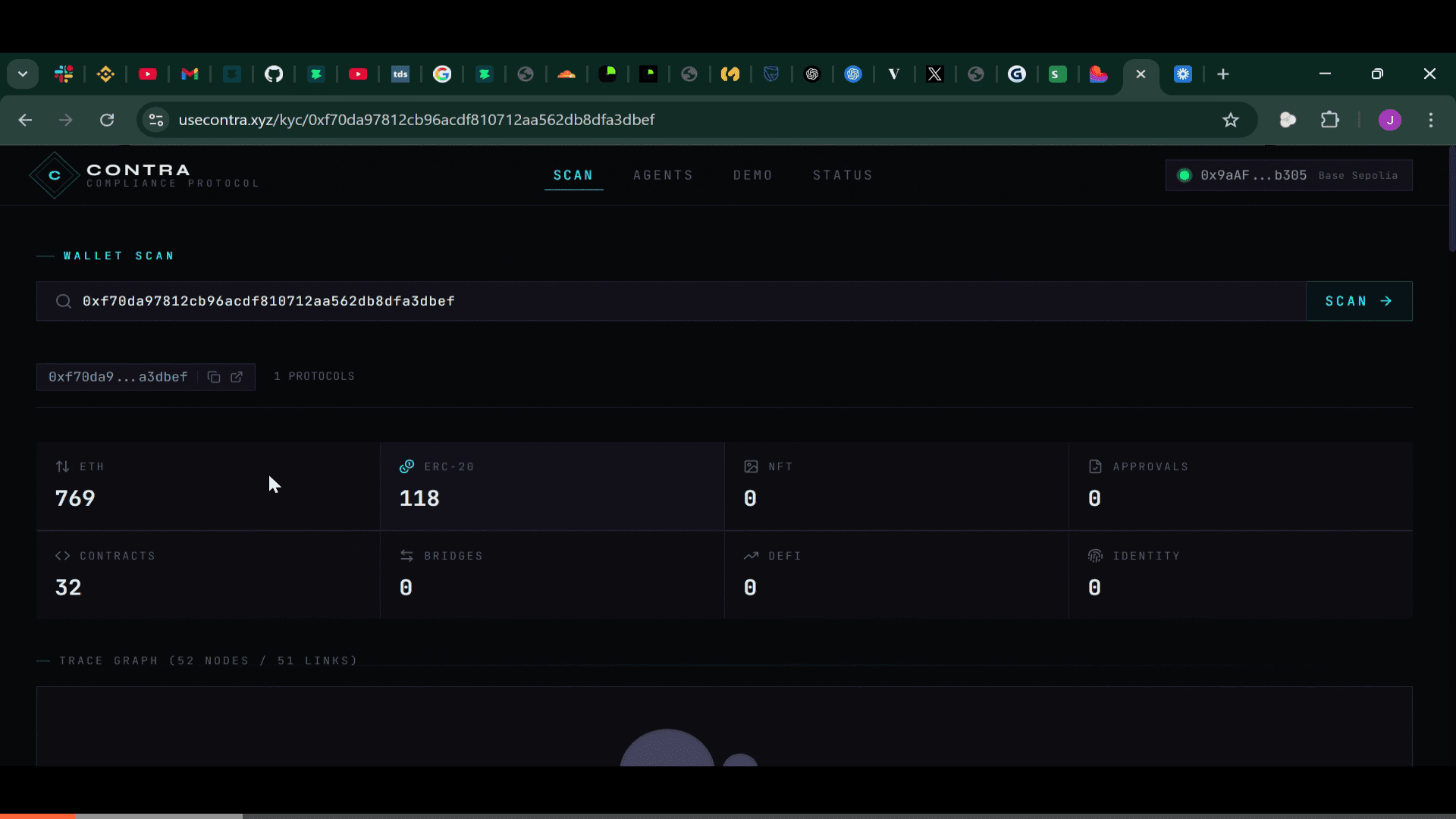This screenshot has width=1456, height=819.
Task: Click the IDENTITY fingerprint icon
Action: 1095,556
